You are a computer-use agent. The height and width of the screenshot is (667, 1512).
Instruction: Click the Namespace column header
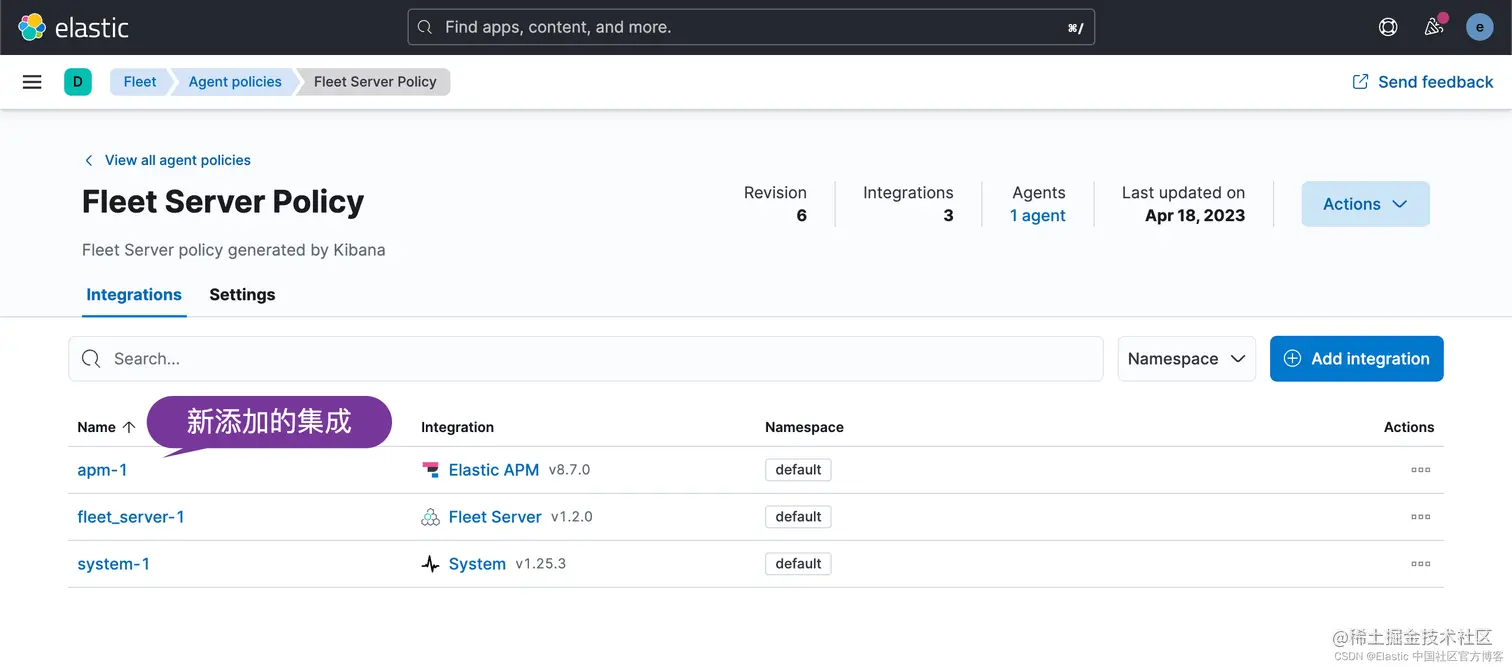click(x=804, y=427)
